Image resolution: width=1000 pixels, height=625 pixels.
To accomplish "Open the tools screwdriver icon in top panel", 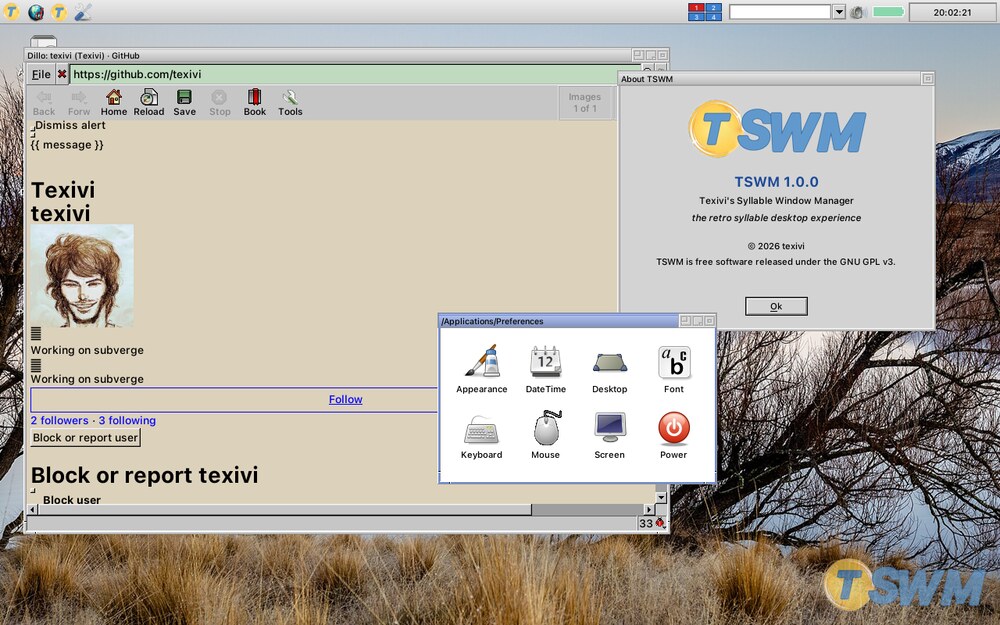I will tap(83, 11).
